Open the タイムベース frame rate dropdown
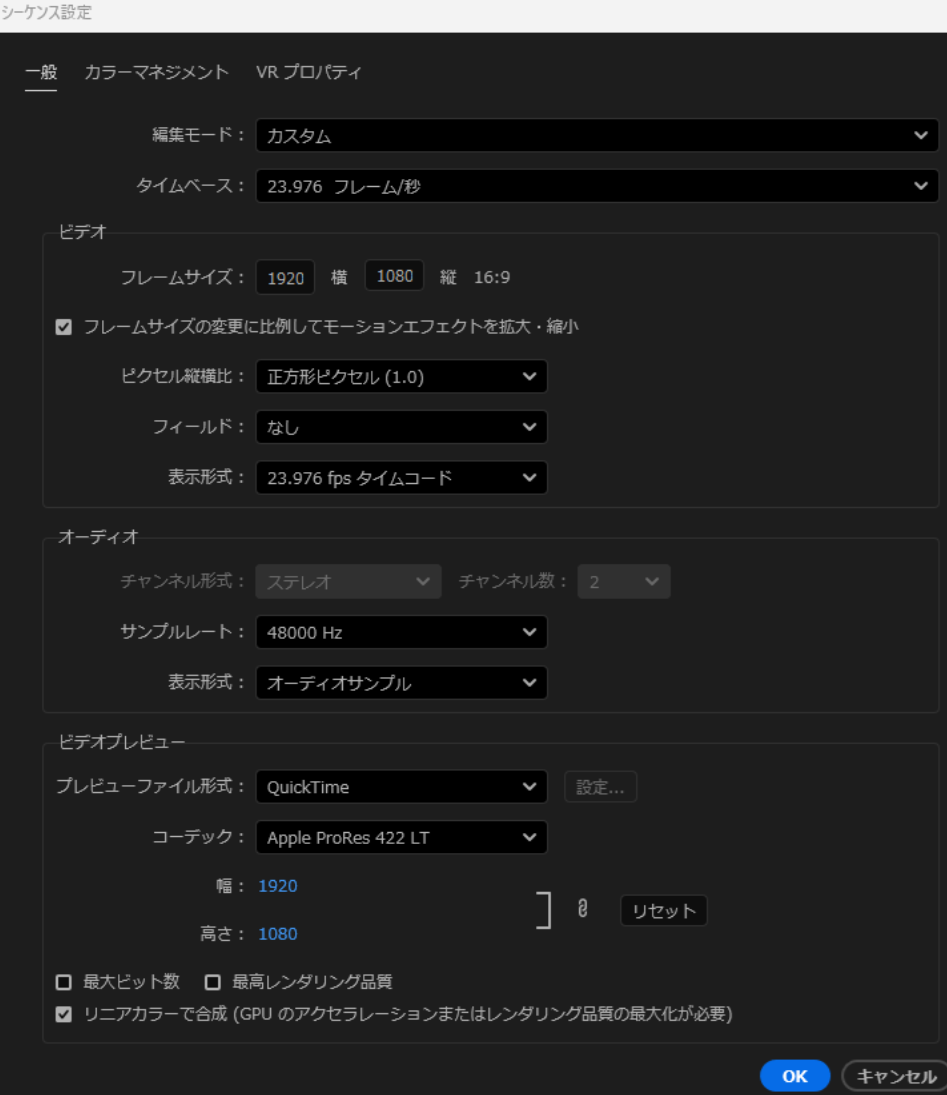 point(597,185)
